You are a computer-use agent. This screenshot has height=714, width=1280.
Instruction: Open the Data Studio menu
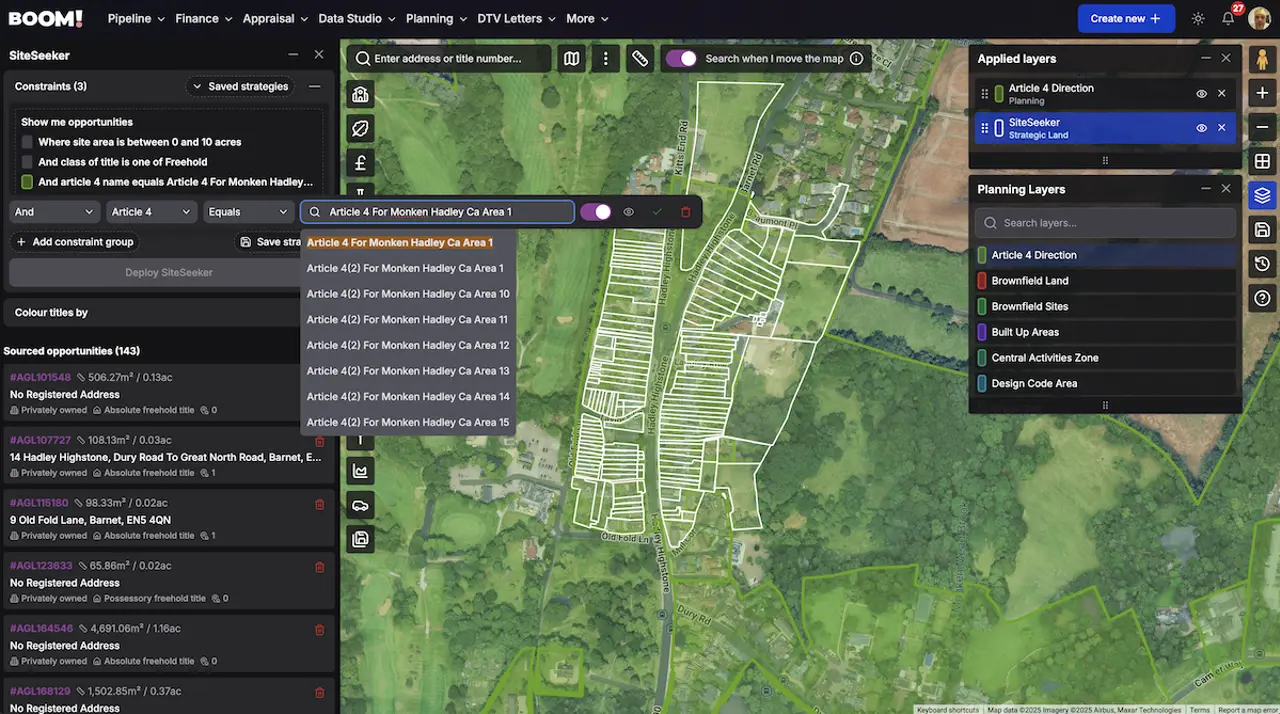[355, 18]
